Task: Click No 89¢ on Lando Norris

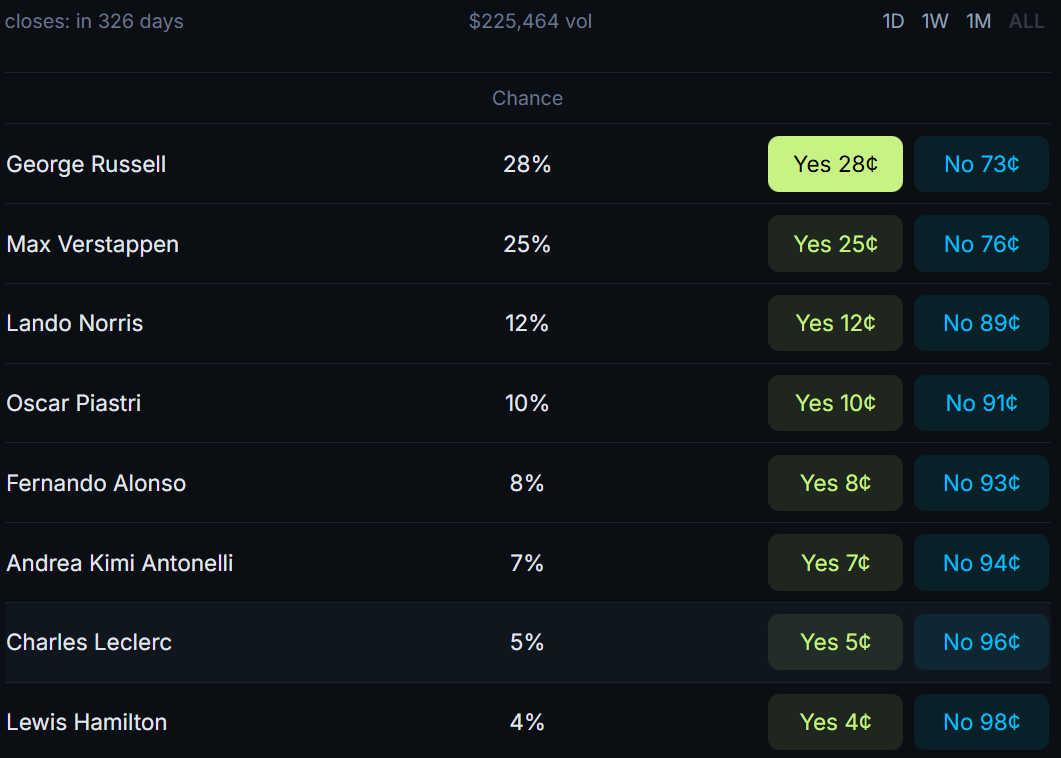Action: point(981,323)
